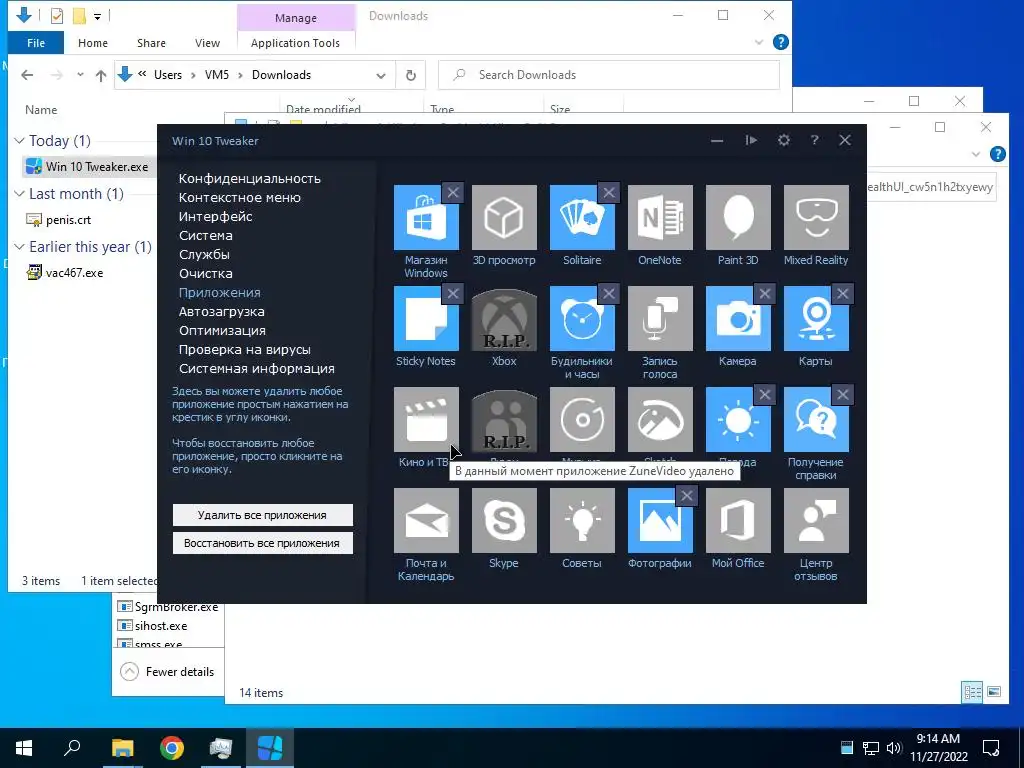Open the Home ribbon tab
The height and width of the screenshot is (768, 1024).
click(93, 43)
